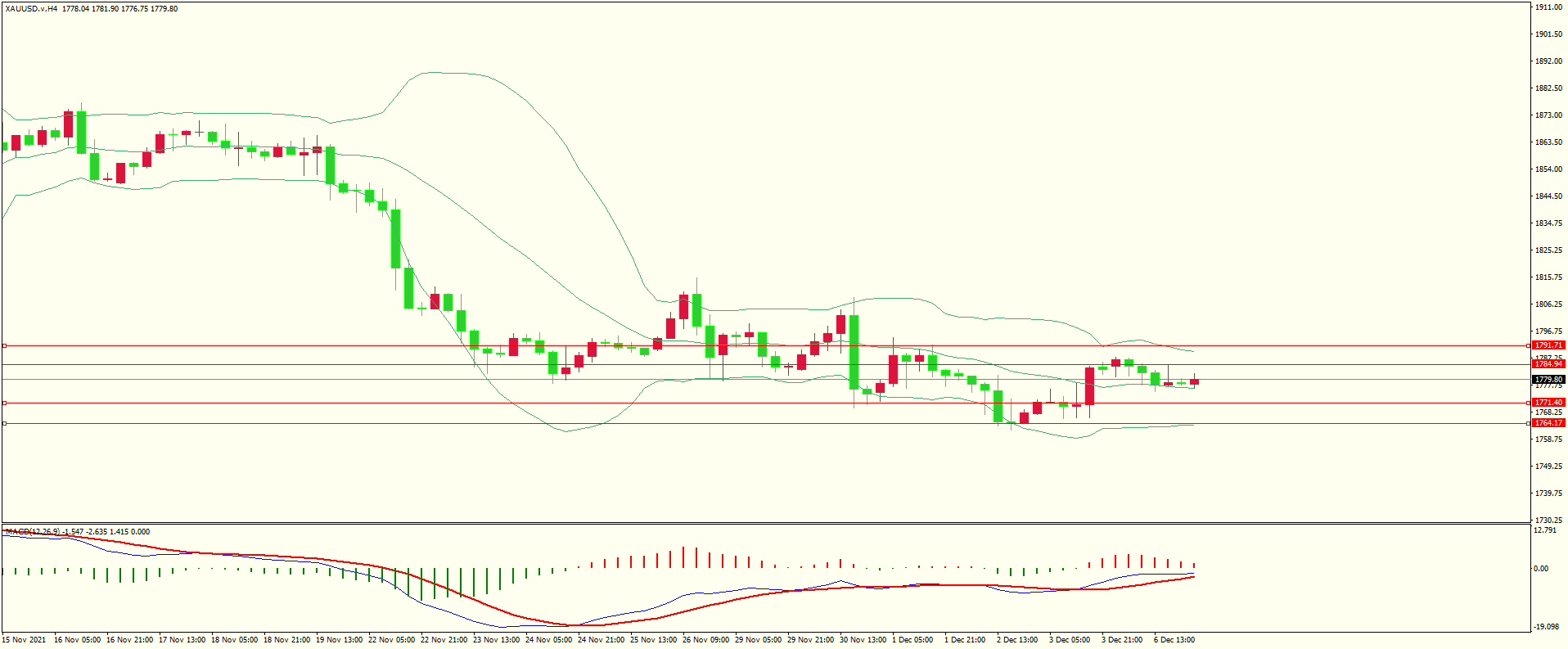Click the 12.791 value on MACD scale
The height and width of the screenshot is (649, 1568).
(x=1545, y=530)
